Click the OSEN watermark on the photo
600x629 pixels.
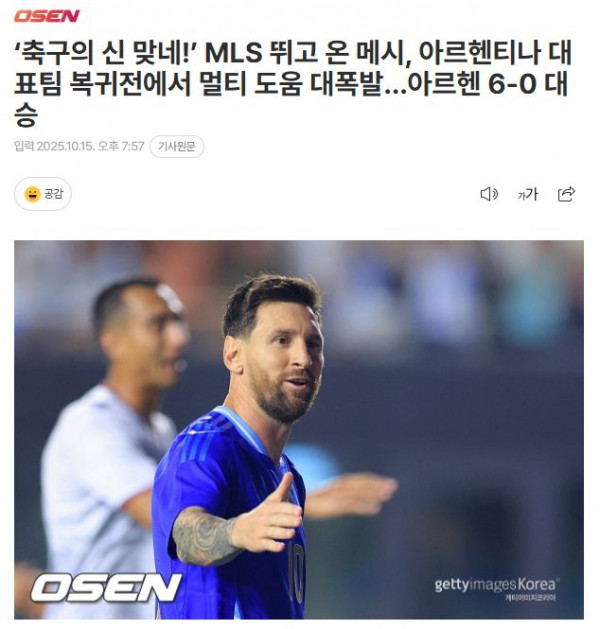click(x=106, y=588)
